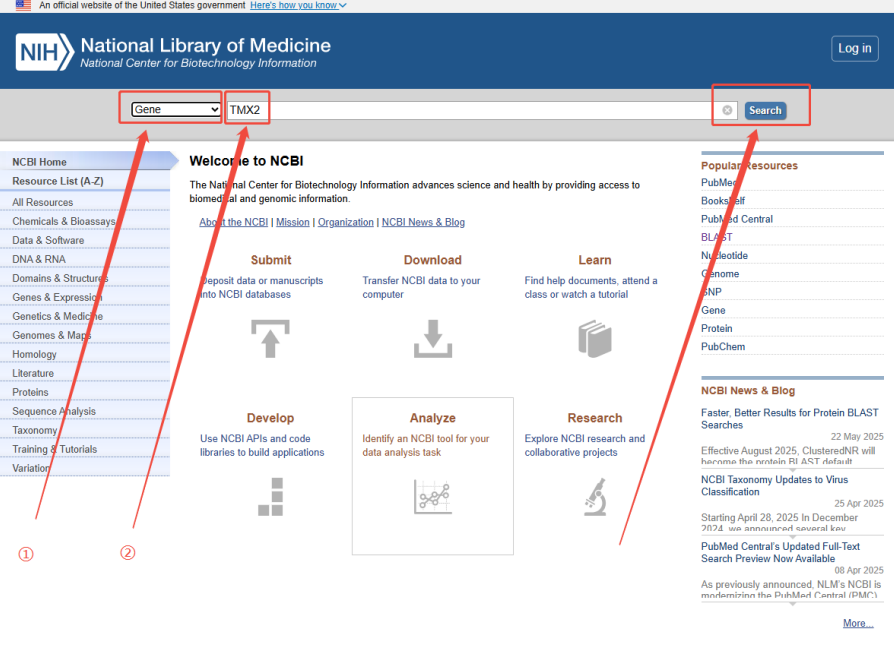Viewport: 894px width, 664px height.
Task: Click the Develop heading
Action: point(270,418)
